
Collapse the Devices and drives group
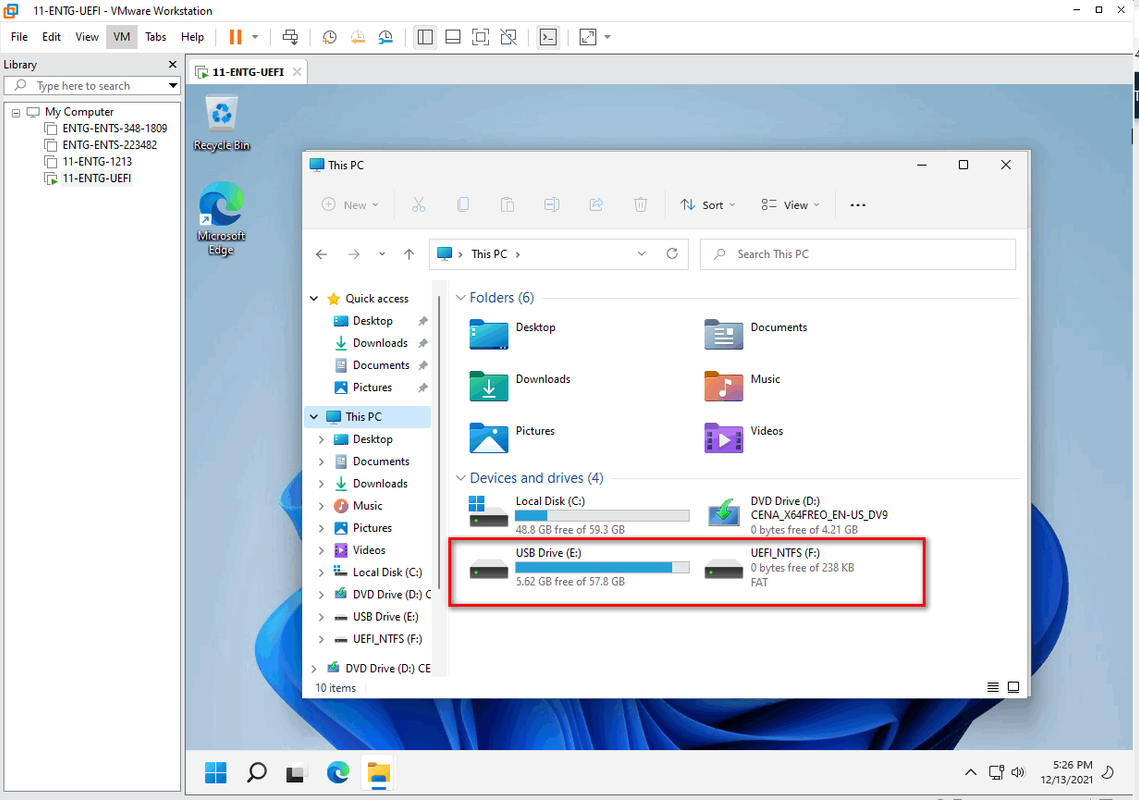(x=461, y=478)
